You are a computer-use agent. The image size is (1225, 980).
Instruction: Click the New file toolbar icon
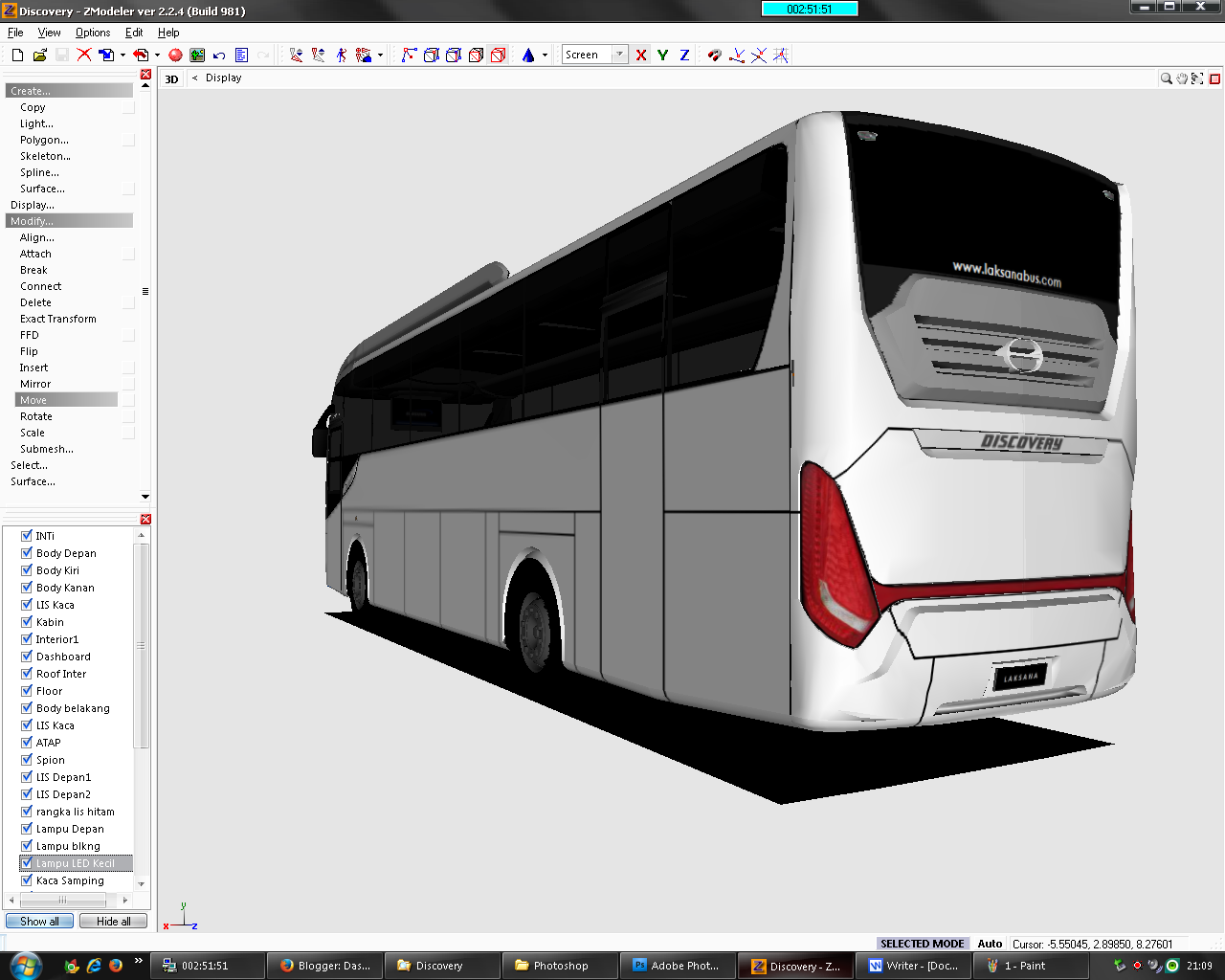pos(17,55)
